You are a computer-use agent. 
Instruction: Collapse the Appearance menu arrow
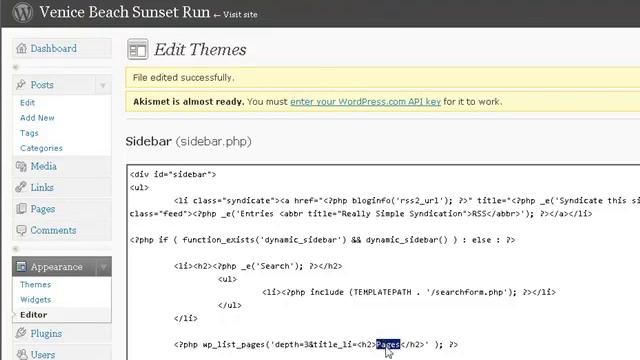pos(103,267)
